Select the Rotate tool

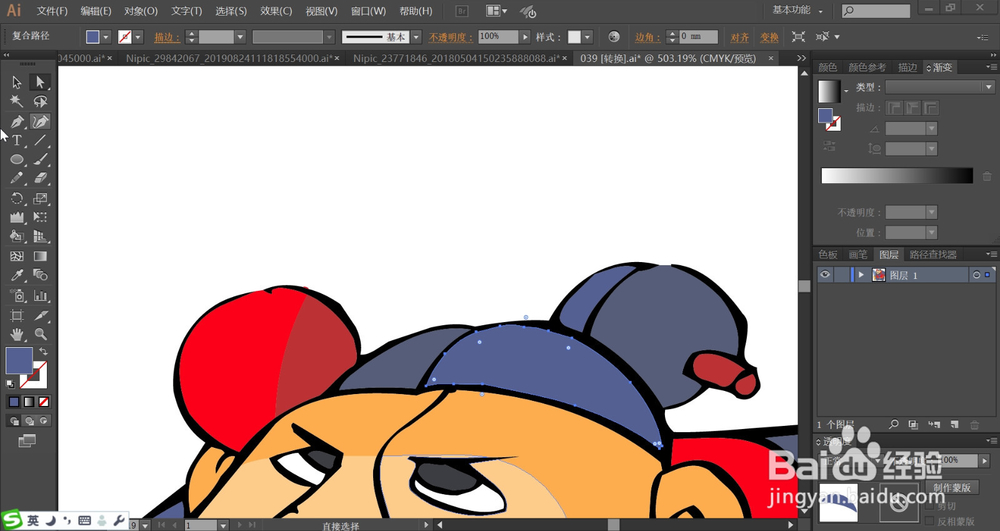pyautogui.click(x=17, y=198)
